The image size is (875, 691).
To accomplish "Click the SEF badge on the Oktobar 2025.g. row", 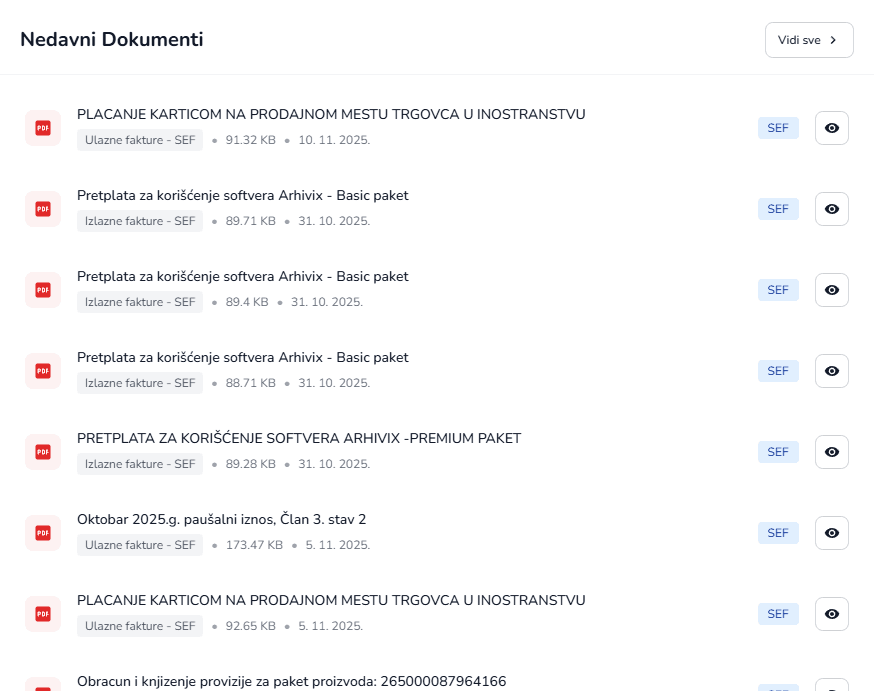I will [x=778, y=533].
